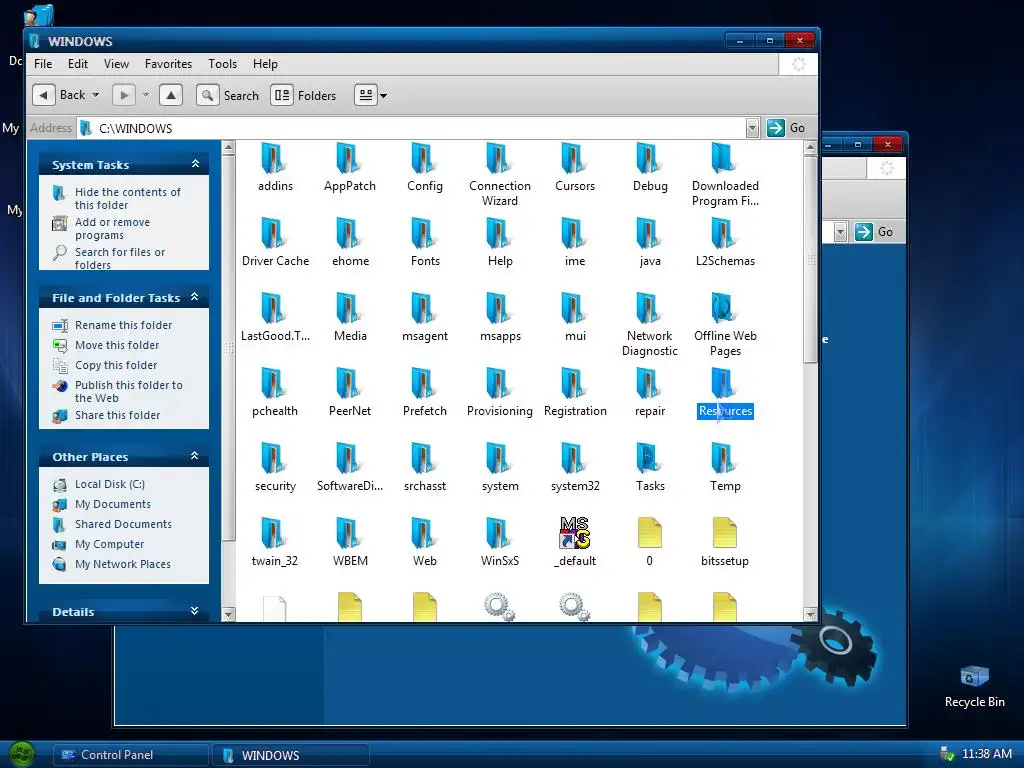1024x768 pixels.
Task: Select the file named 0
Action: point(650,543)
